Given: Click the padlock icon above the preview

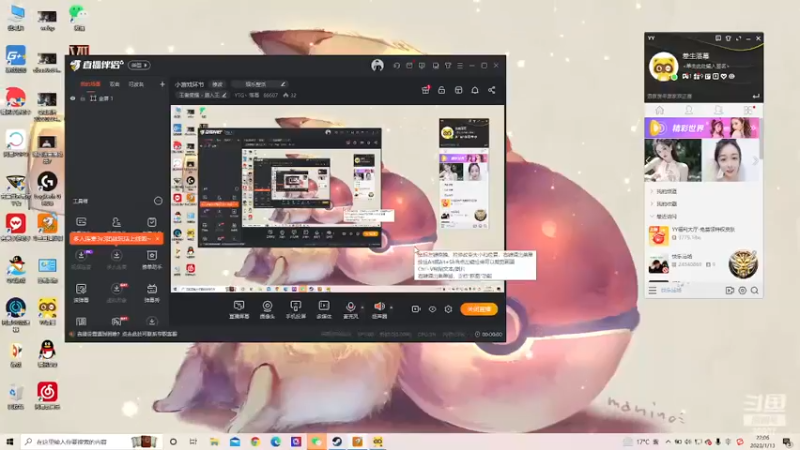Looking at the screenshot, I should 442,90.
